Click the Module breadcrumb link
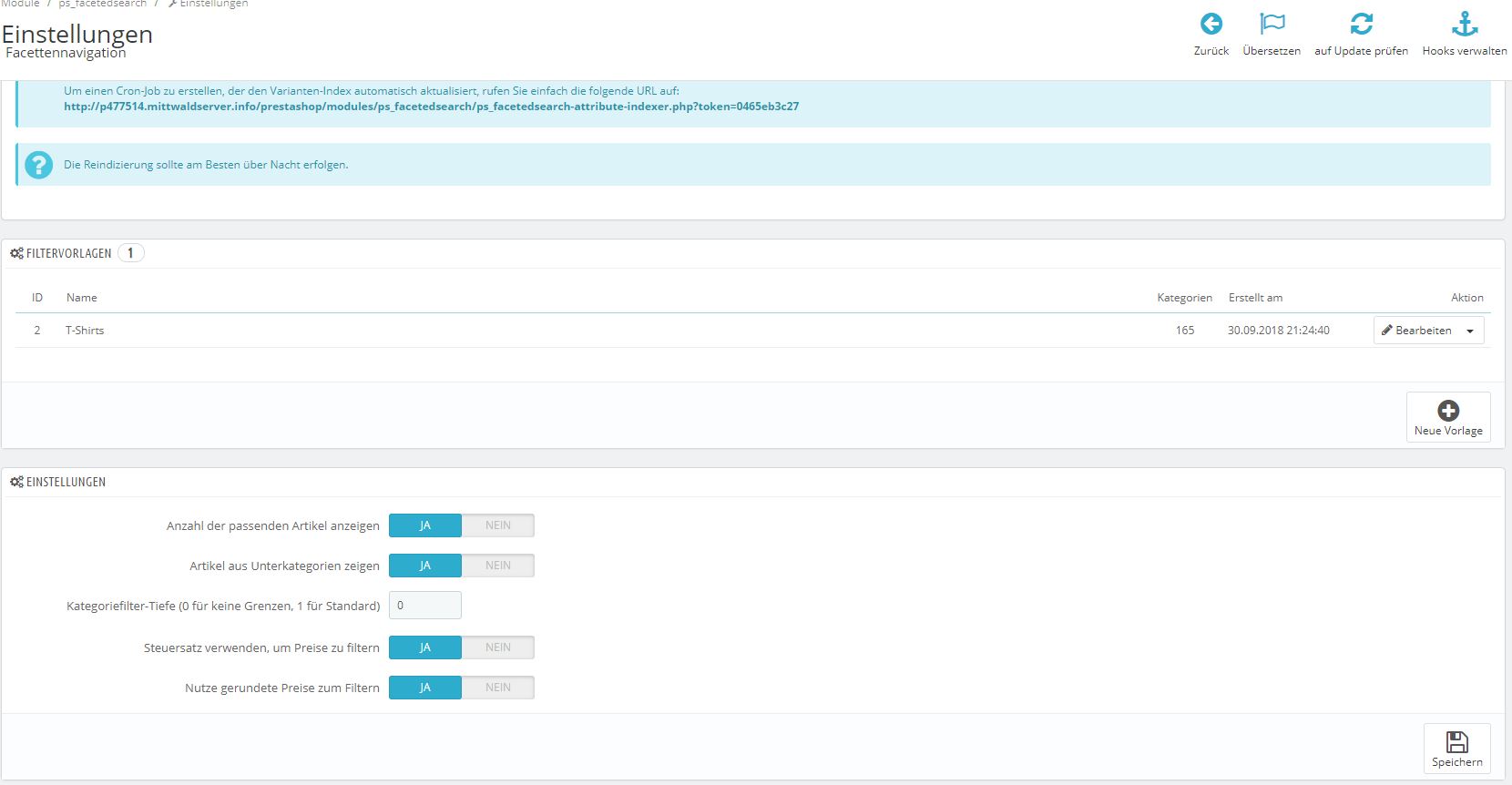The height and width of the screenshot is (785, 1512). click(20, 4)
